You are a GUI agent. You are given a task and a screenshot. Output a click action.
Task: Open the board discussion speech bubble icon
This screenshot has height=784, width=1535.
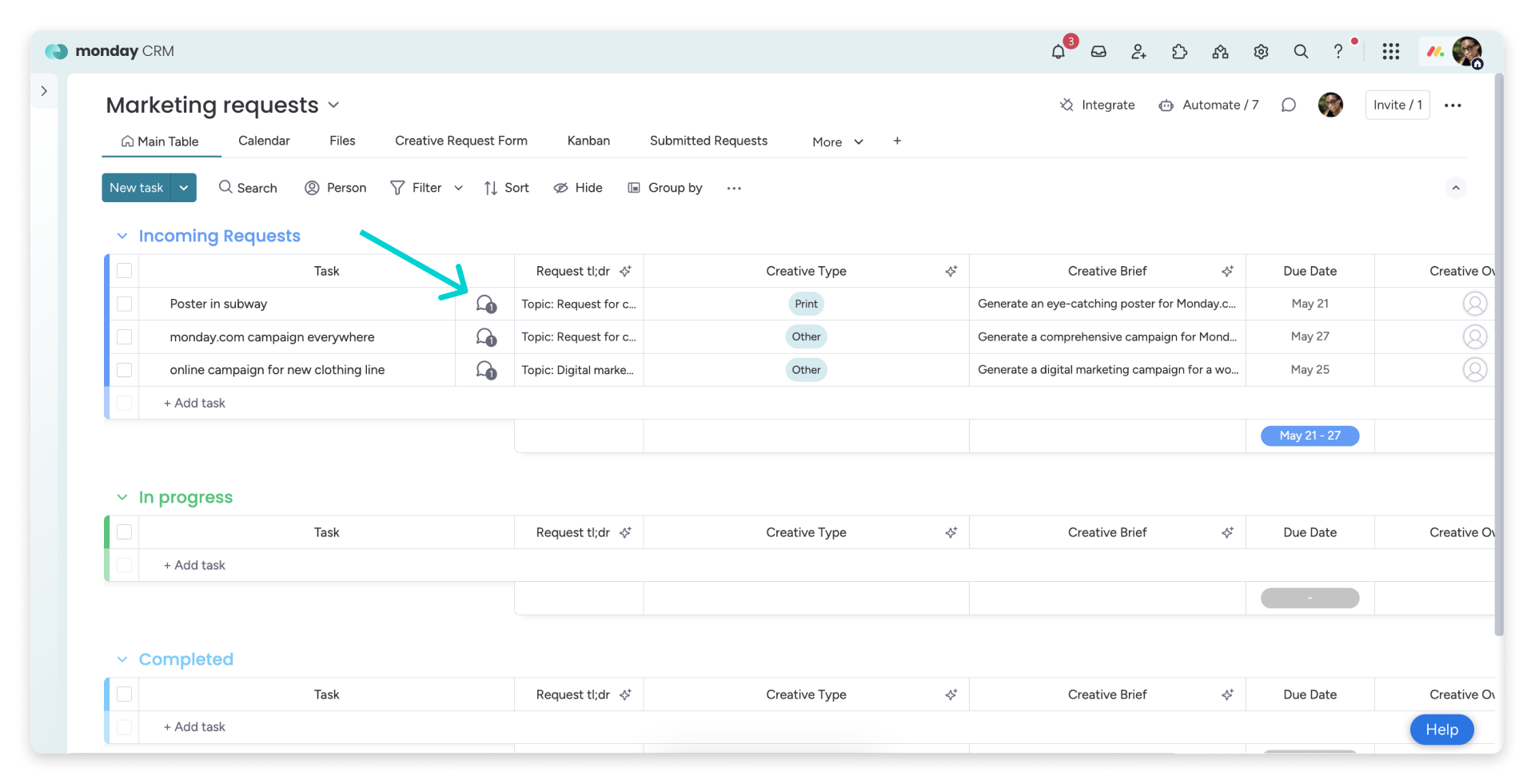click(1288, 105)
